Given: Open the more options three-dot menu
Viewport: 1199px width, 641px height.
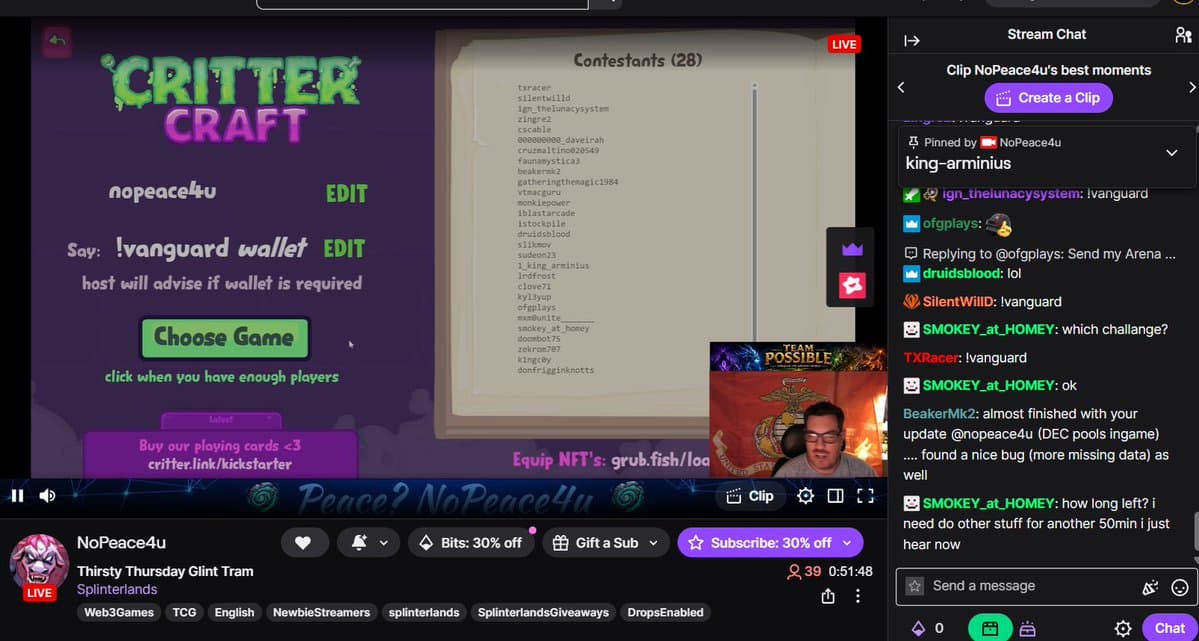Looking at the screenshot, I should pyautogui.click(x=858, y=596).
